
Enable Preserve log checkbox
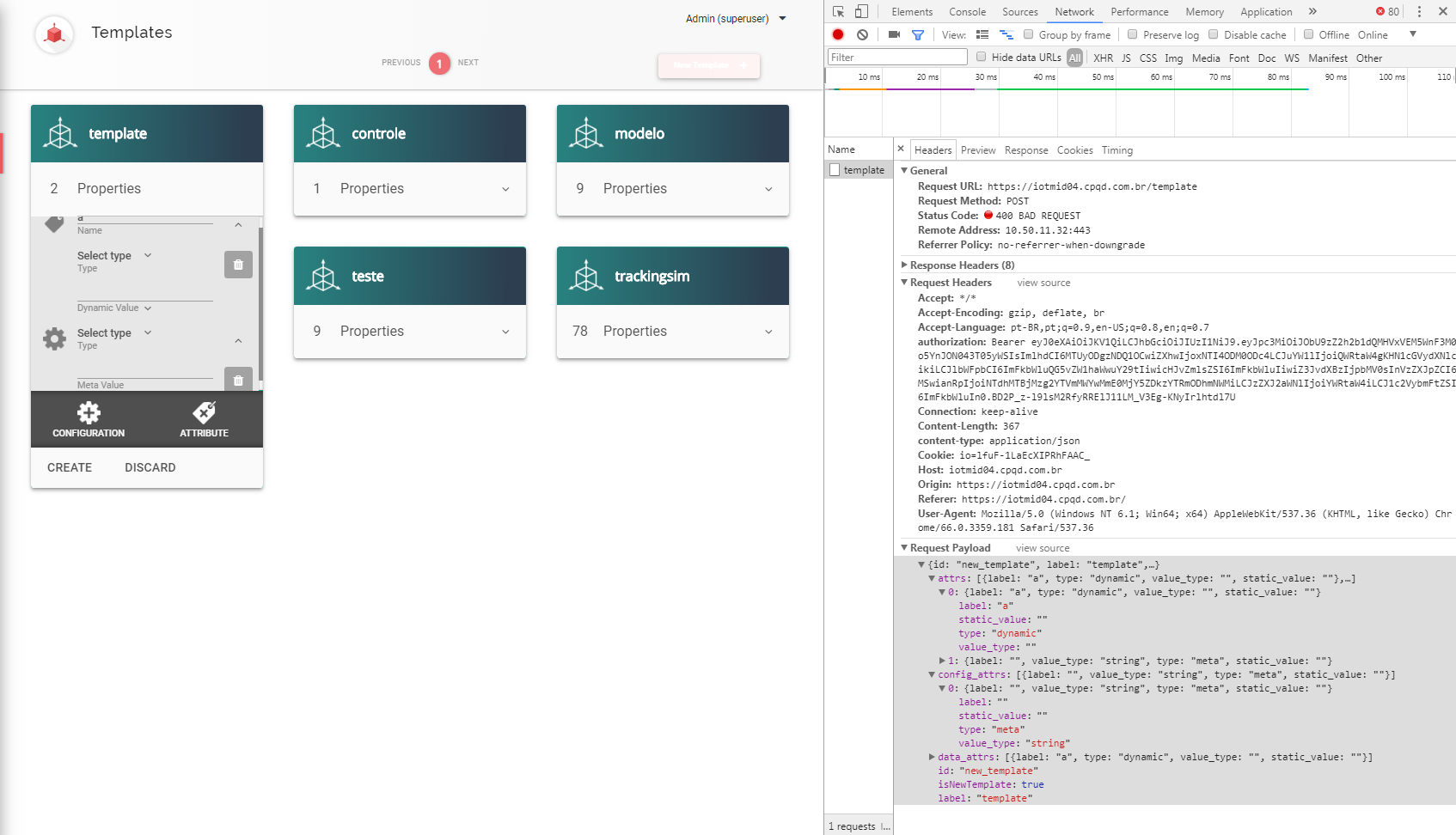coord(1132,34)
